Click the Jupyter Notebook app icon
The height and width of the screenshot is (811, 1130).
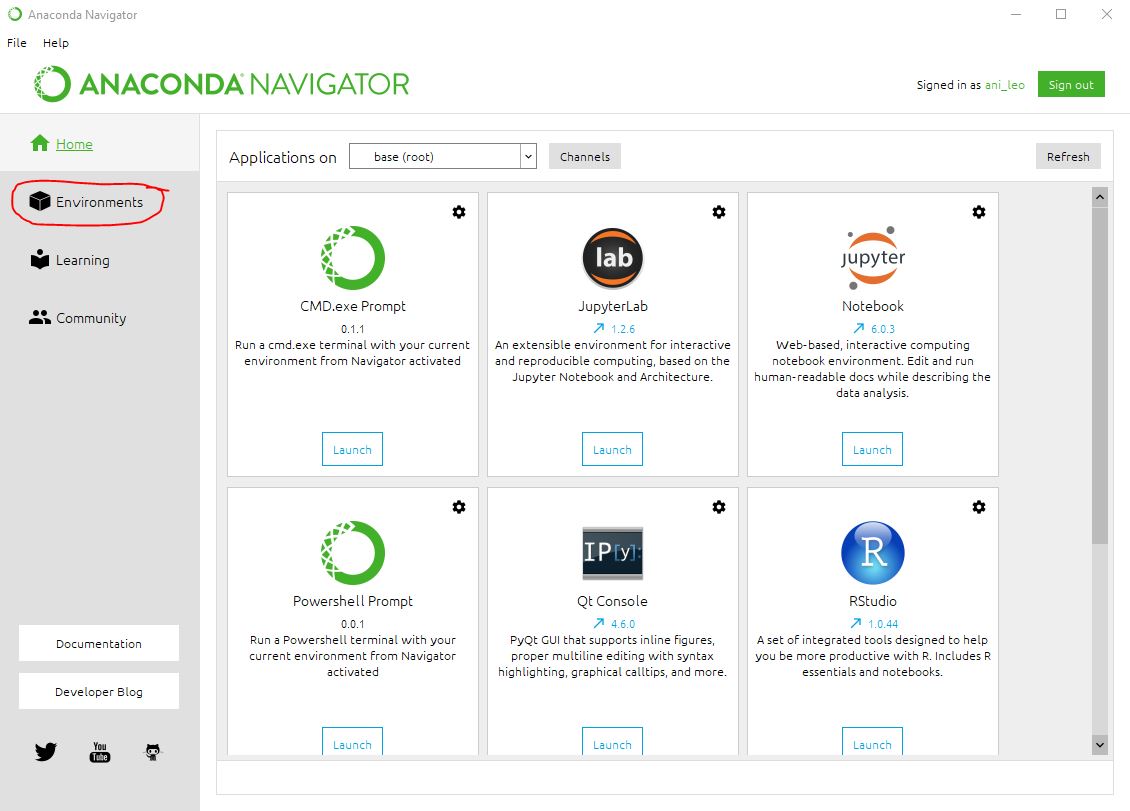[873, 257]
